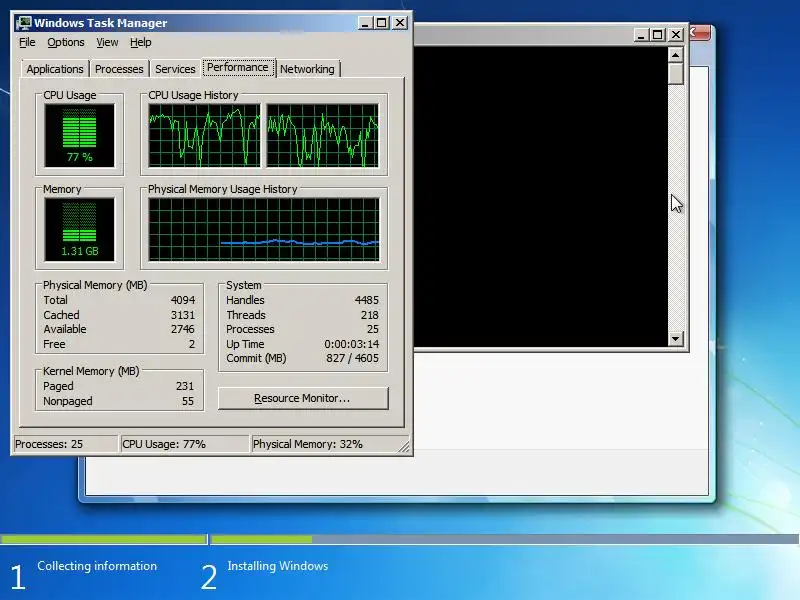Click the CPU Usage 77 % gauge
The width and height of the screenshot is (800, 600).
coord(80,135)
